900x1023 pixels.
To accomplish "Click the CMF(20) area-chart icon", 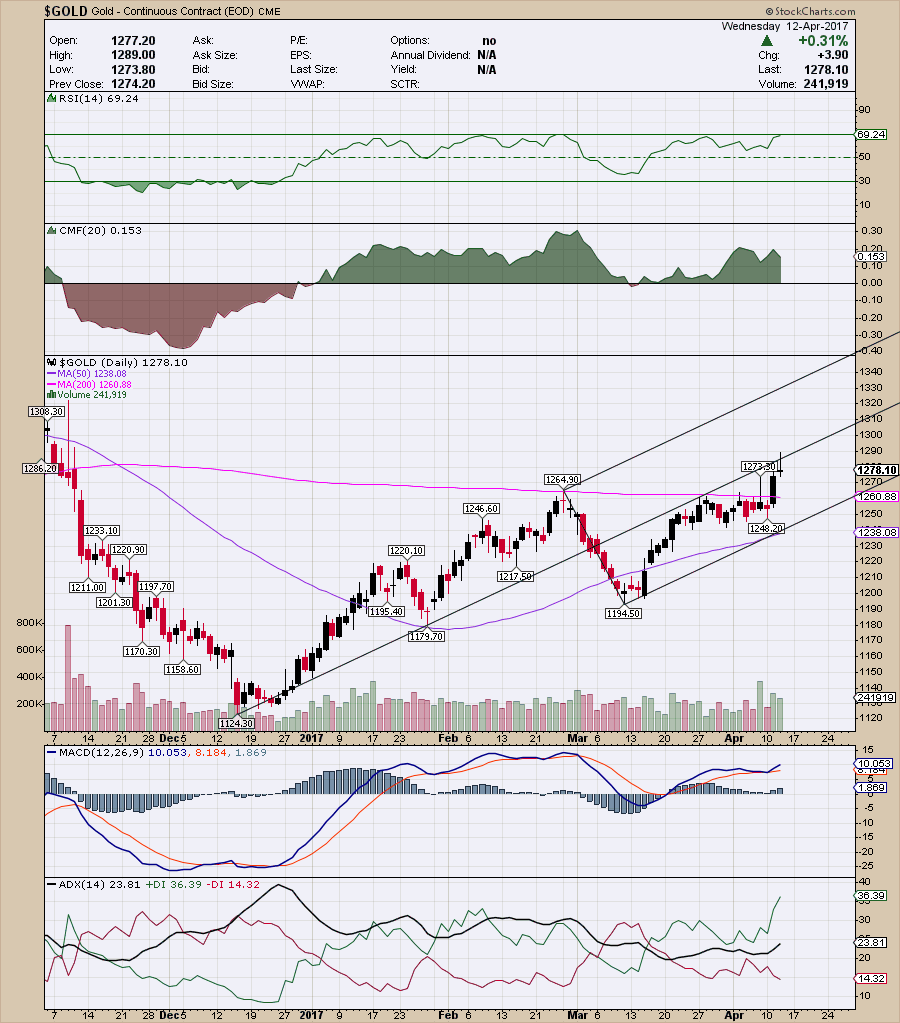I will pyautogui.click(x=52, y=230).
